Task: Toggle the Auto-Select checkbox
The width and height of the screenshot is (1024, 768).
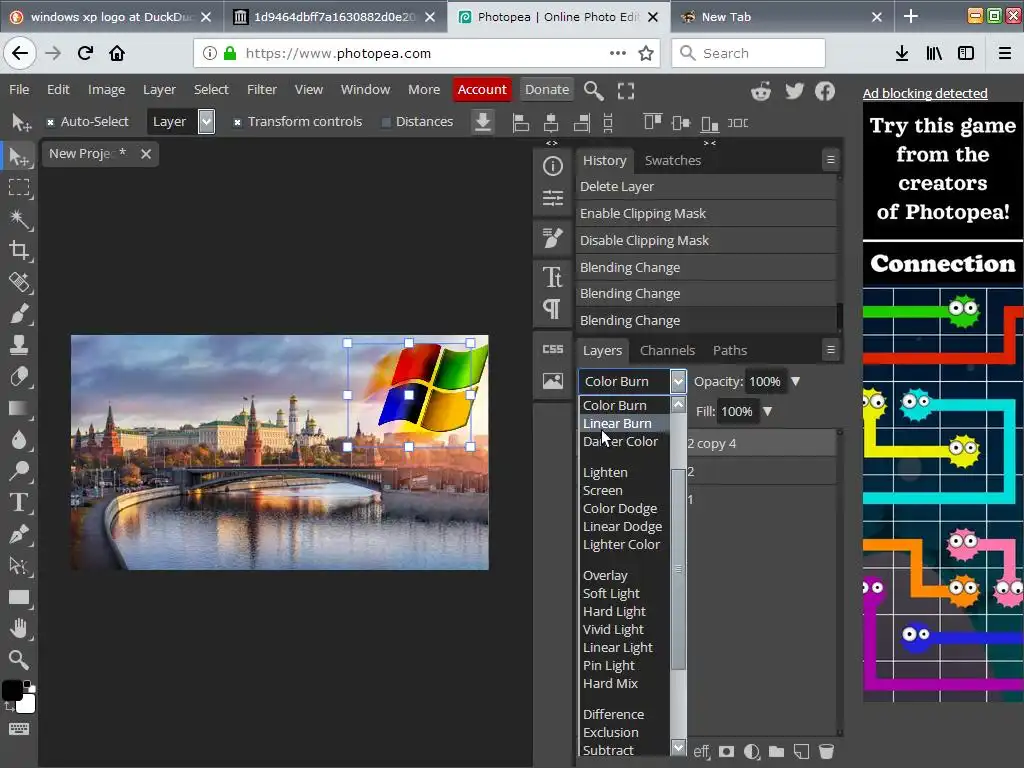Action: point(50,122)
